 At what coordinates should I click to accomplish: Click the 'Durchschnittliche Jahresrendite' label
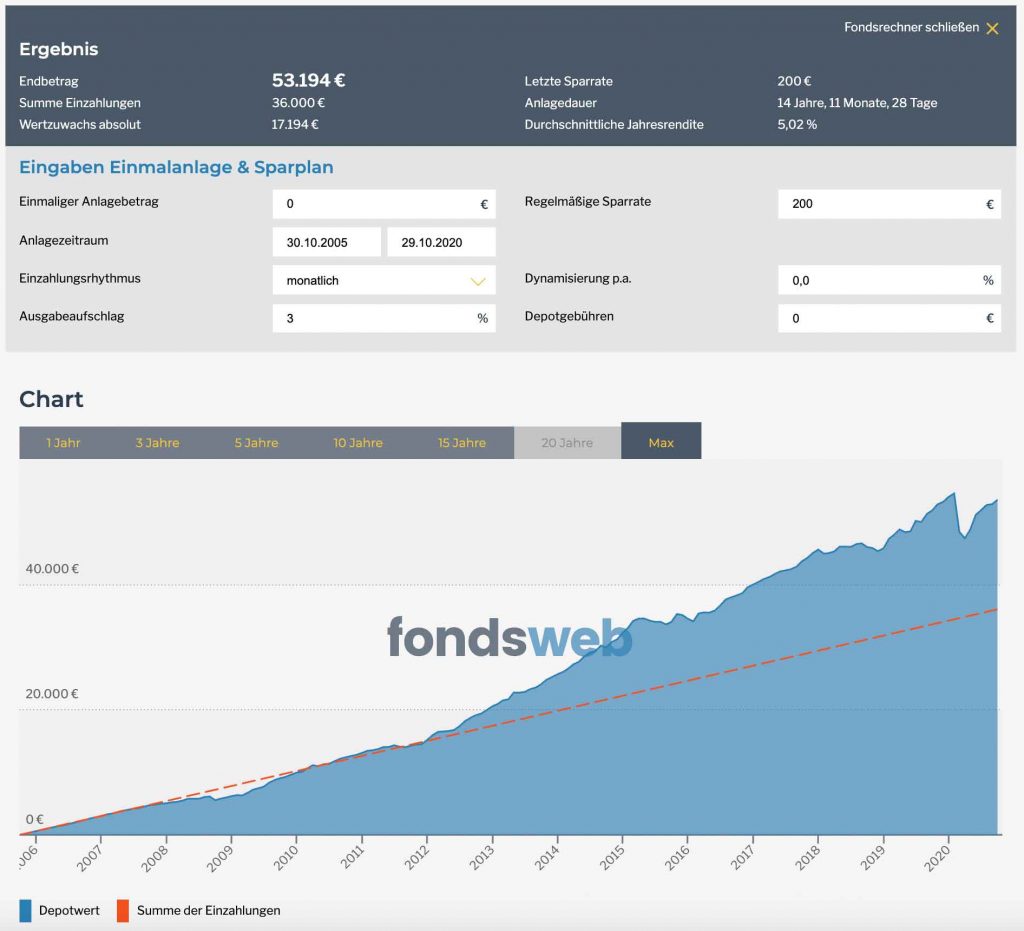click(x=614, y=124)
